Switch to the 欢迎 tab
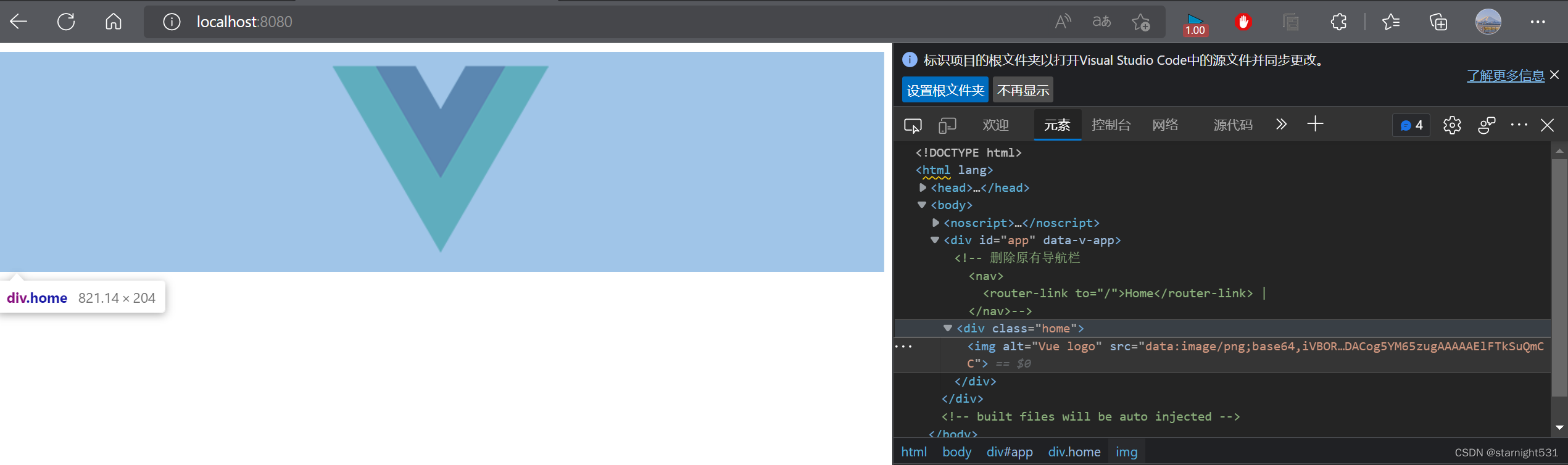The width and height of the screenshot is (1568, 465). point(995,125)
